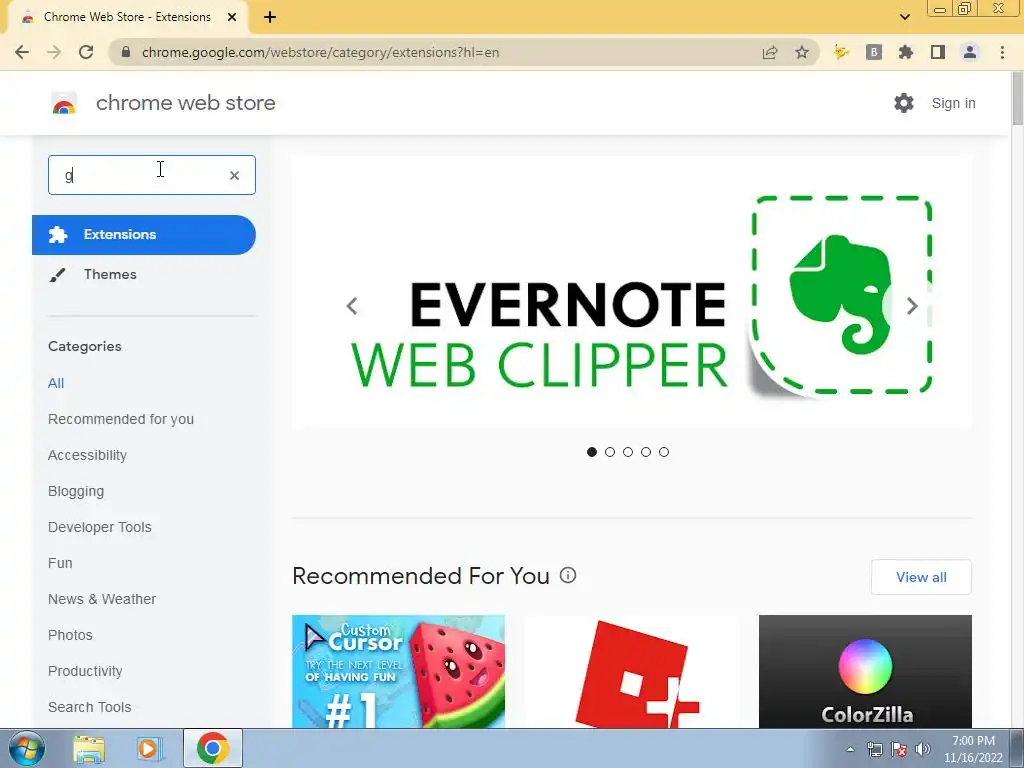The height and width of the screenshot is (768, 1024).
Task: Open the Developer Tools category
Action: click(99, 527)
